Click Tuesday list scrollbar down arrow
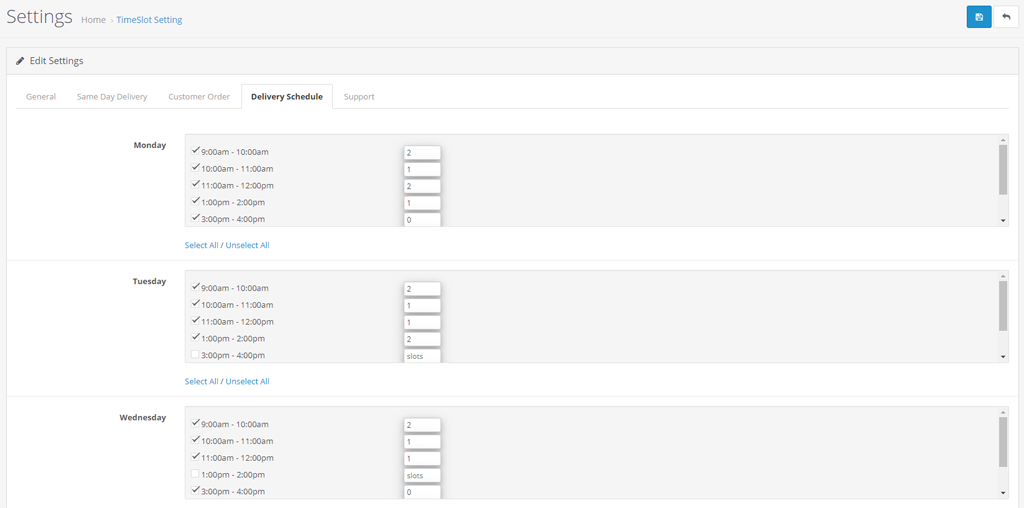 click(1003, 357)
